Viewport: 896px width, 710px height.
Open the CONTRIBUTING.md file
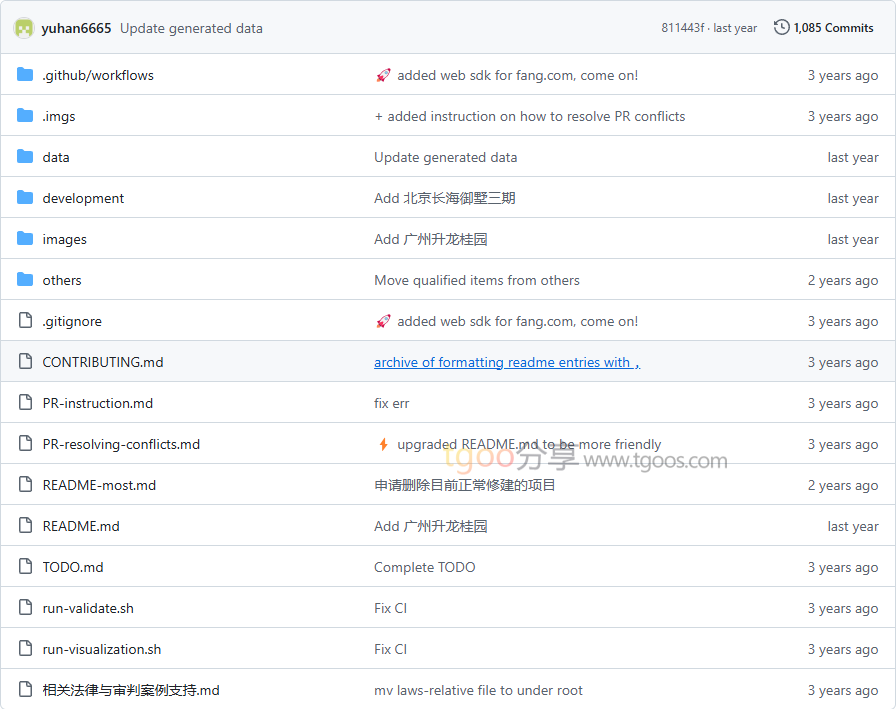(102, 362)
